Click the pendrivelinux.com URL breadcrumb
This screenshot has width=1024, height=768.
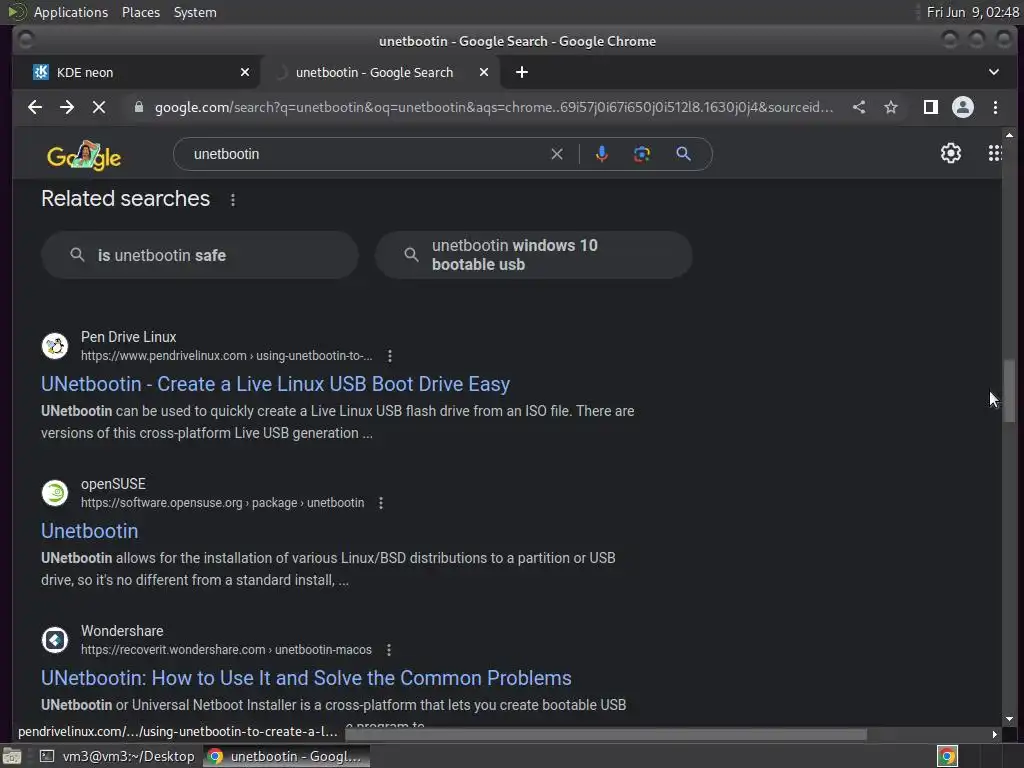227,356
